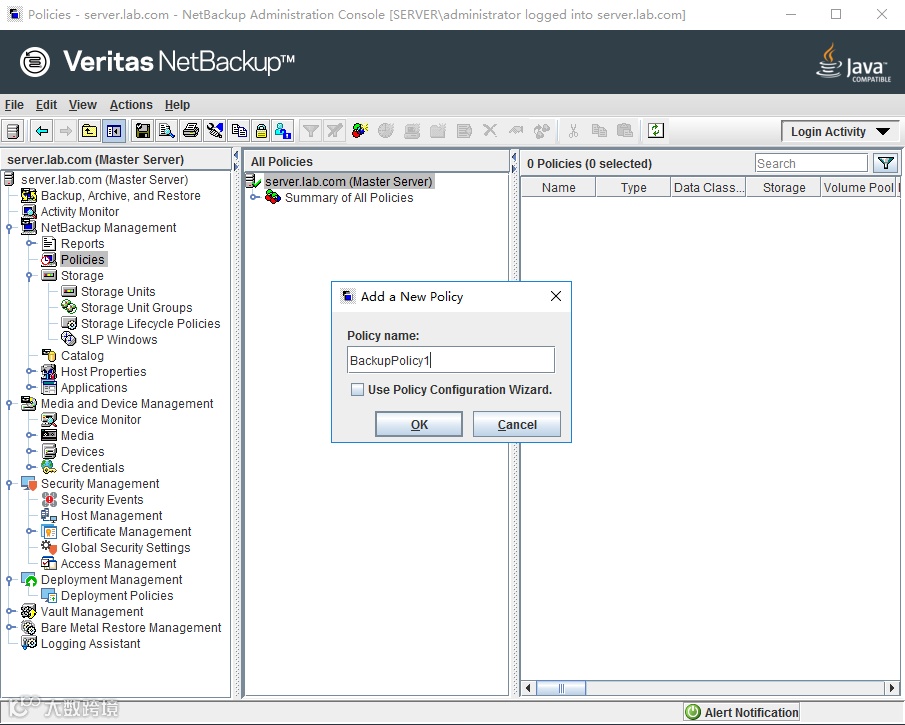905x725 pixels.
Task: Click the Security Events icon
Action: coord(49,499)
